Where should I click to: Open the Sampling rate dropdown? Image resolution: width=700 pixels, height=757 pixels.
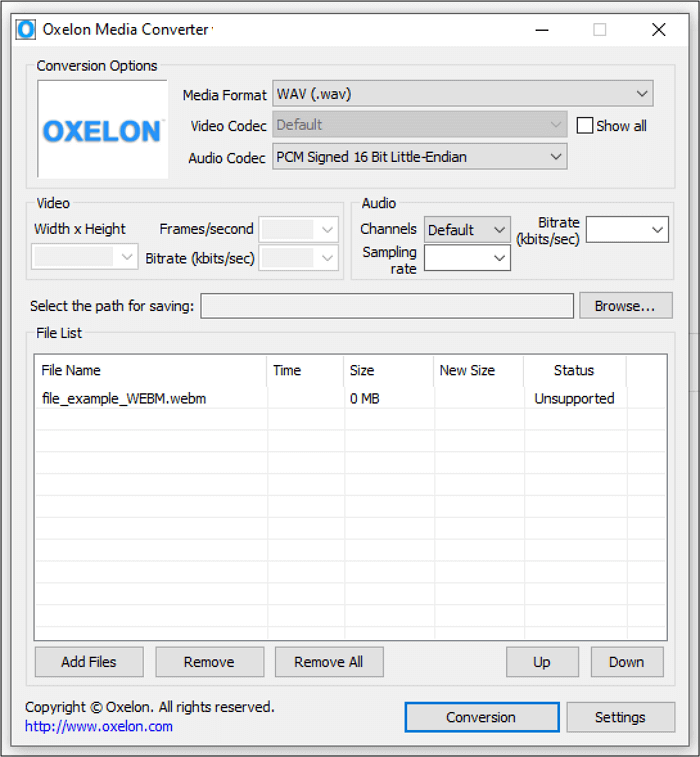(x=467, y=258)
